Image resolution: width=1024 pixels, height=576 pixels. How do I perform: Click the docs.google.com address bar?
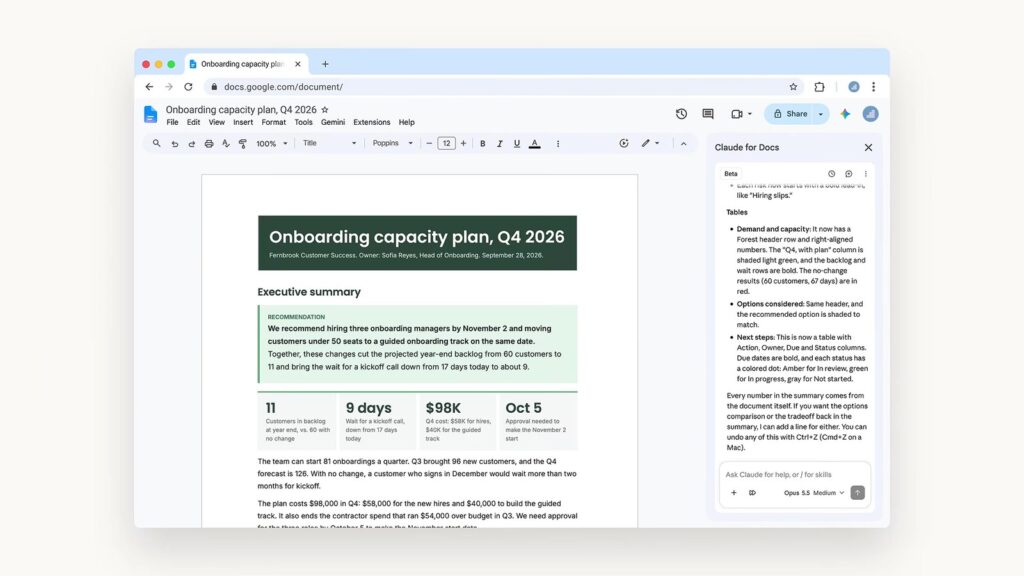pyautogui.click(x=503, y=87)
